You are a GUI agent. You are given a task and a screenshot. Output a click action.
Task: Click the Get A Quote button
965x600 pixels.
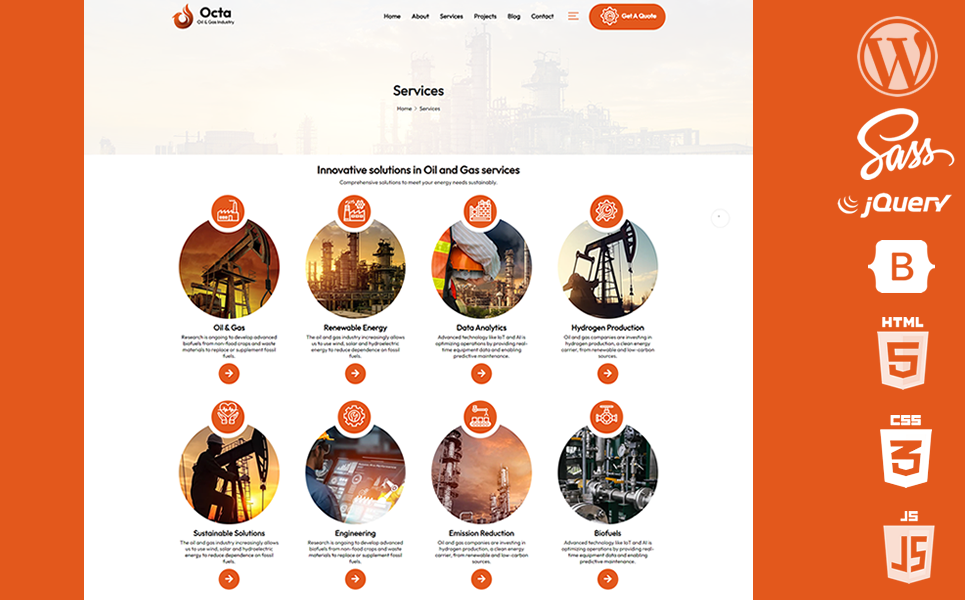[x=627, y=16]
